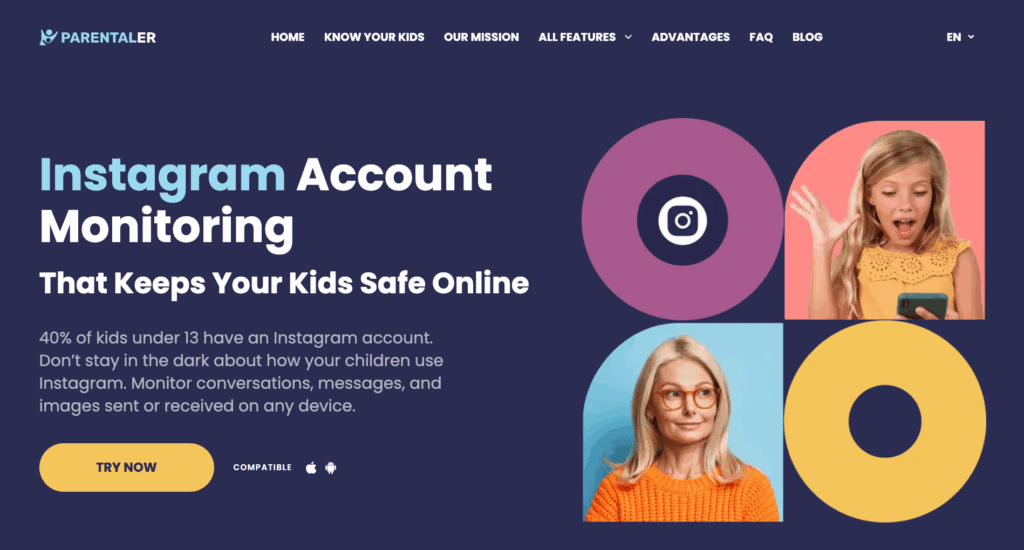The width and height of the screenshot is (1024, 550).
Task: Click the Instagram Account Monitoring heading
Action: pyautogui.click(x=266, y=201)
